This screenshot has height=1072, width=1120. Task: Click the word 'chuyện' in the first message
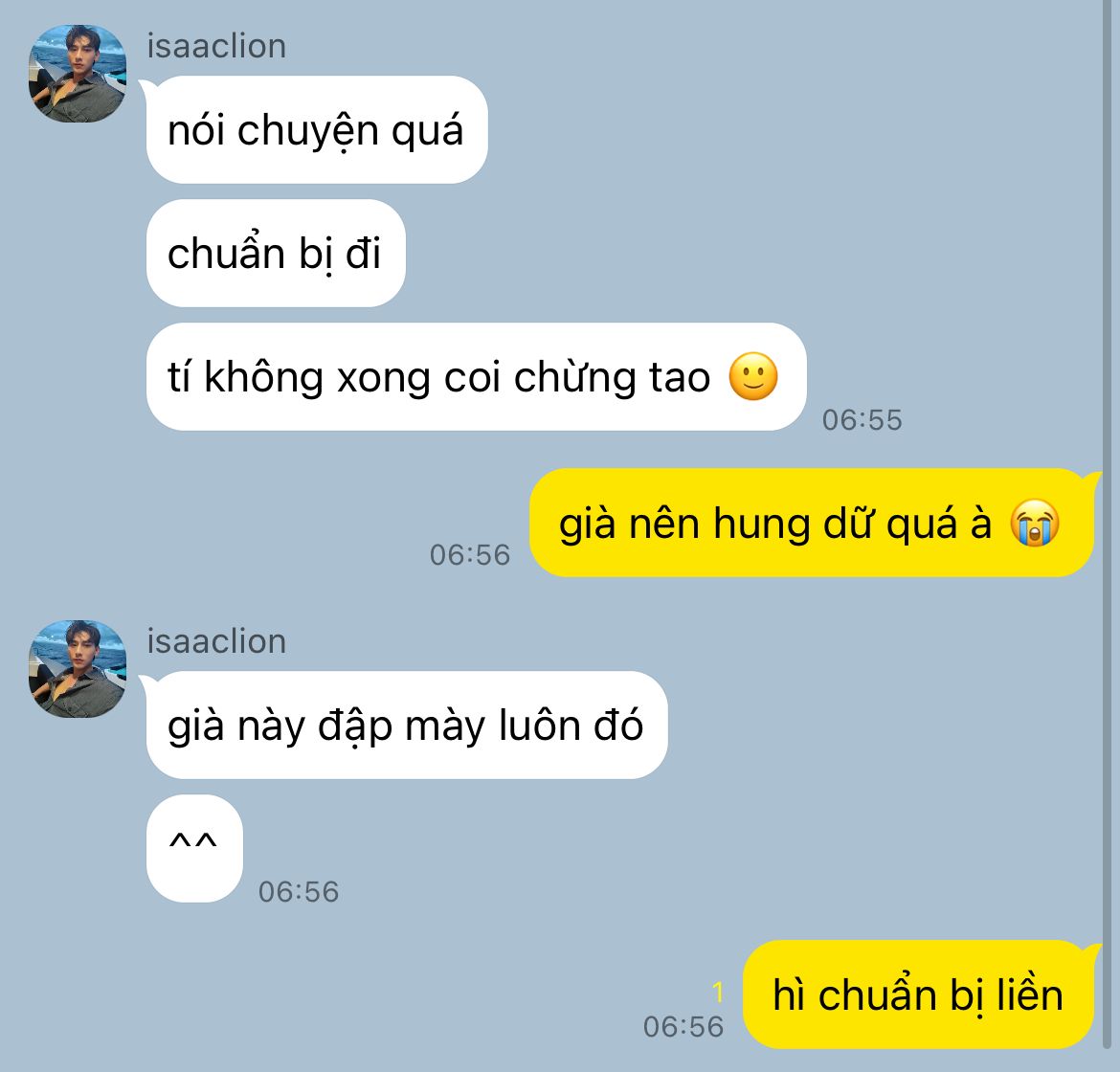click(308, 131)
